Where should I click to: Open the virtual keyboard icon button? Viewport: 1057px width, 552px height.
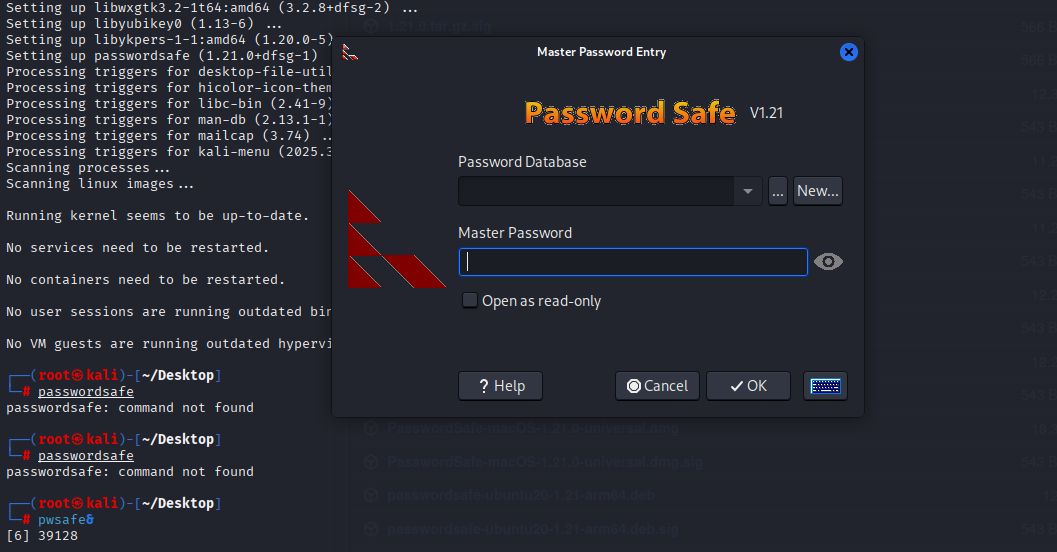coord(825,386)
